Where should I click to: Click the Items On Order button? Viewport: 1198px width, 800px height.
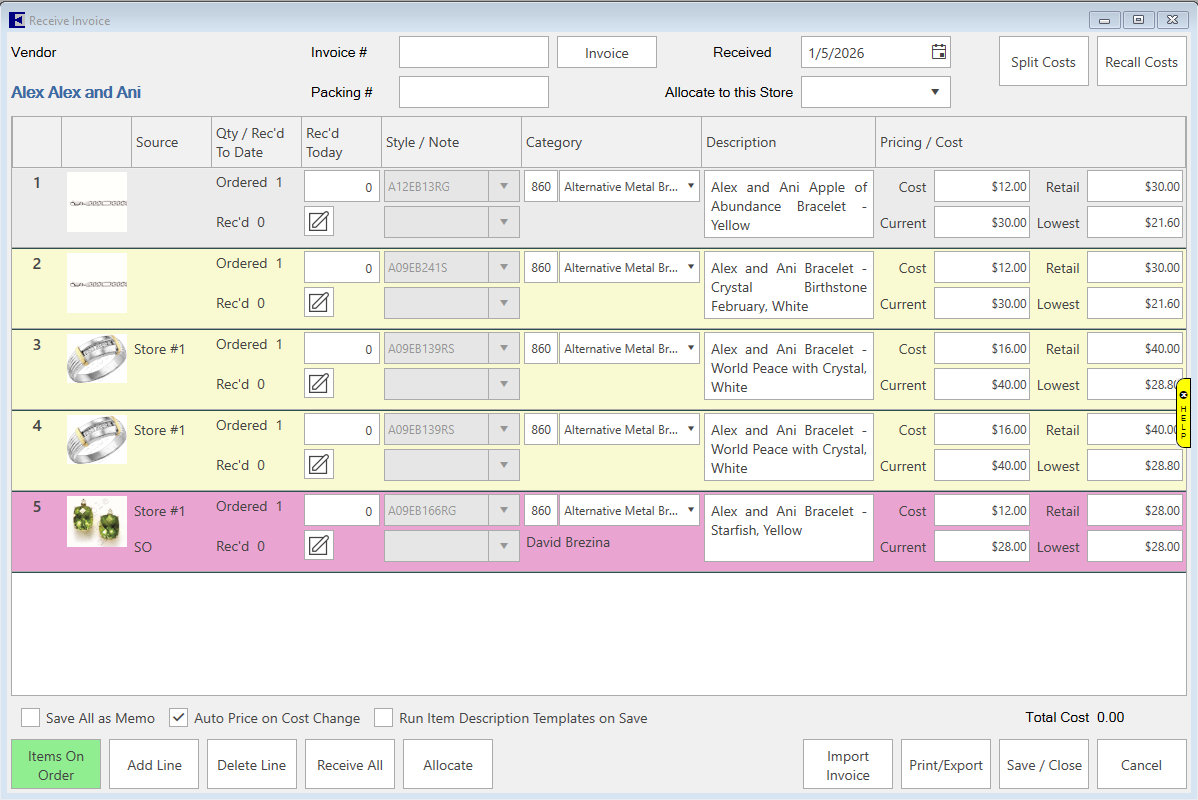(56, 765)
